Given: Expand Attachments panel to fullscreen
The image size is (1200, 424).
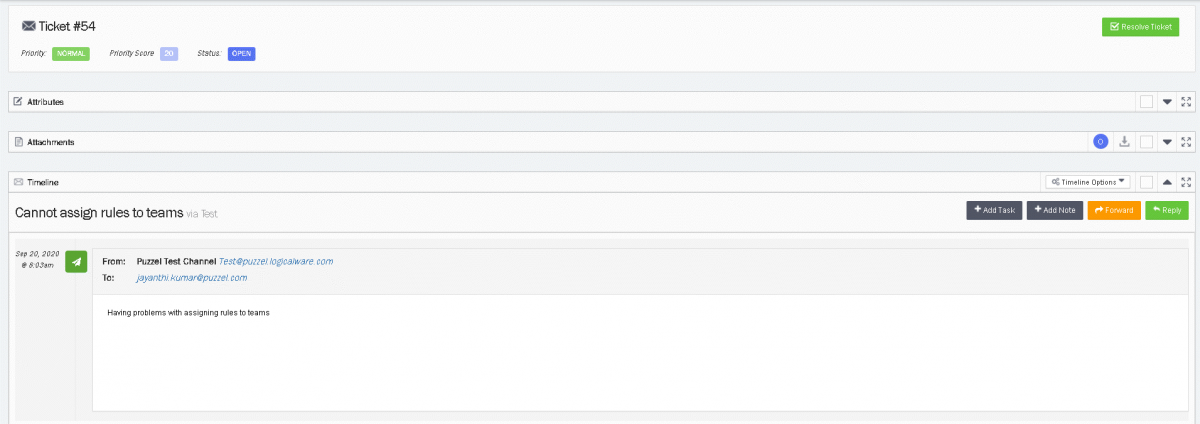Looking at the screenshot, I should (x=1186, y=142).
